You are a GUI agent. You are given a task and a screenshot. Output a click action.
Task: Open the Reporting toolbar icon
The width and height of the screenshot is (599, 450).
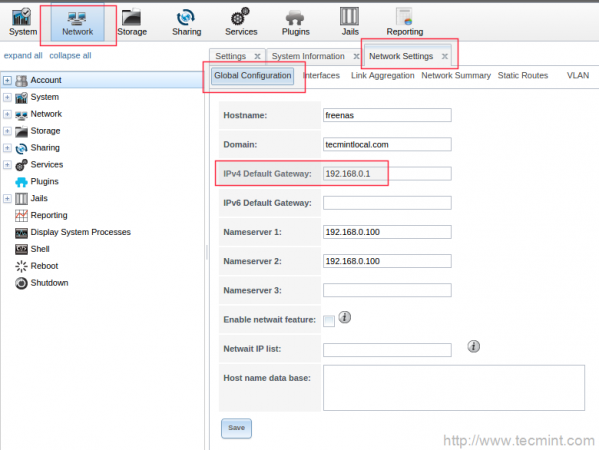click(x=404, y=17)
